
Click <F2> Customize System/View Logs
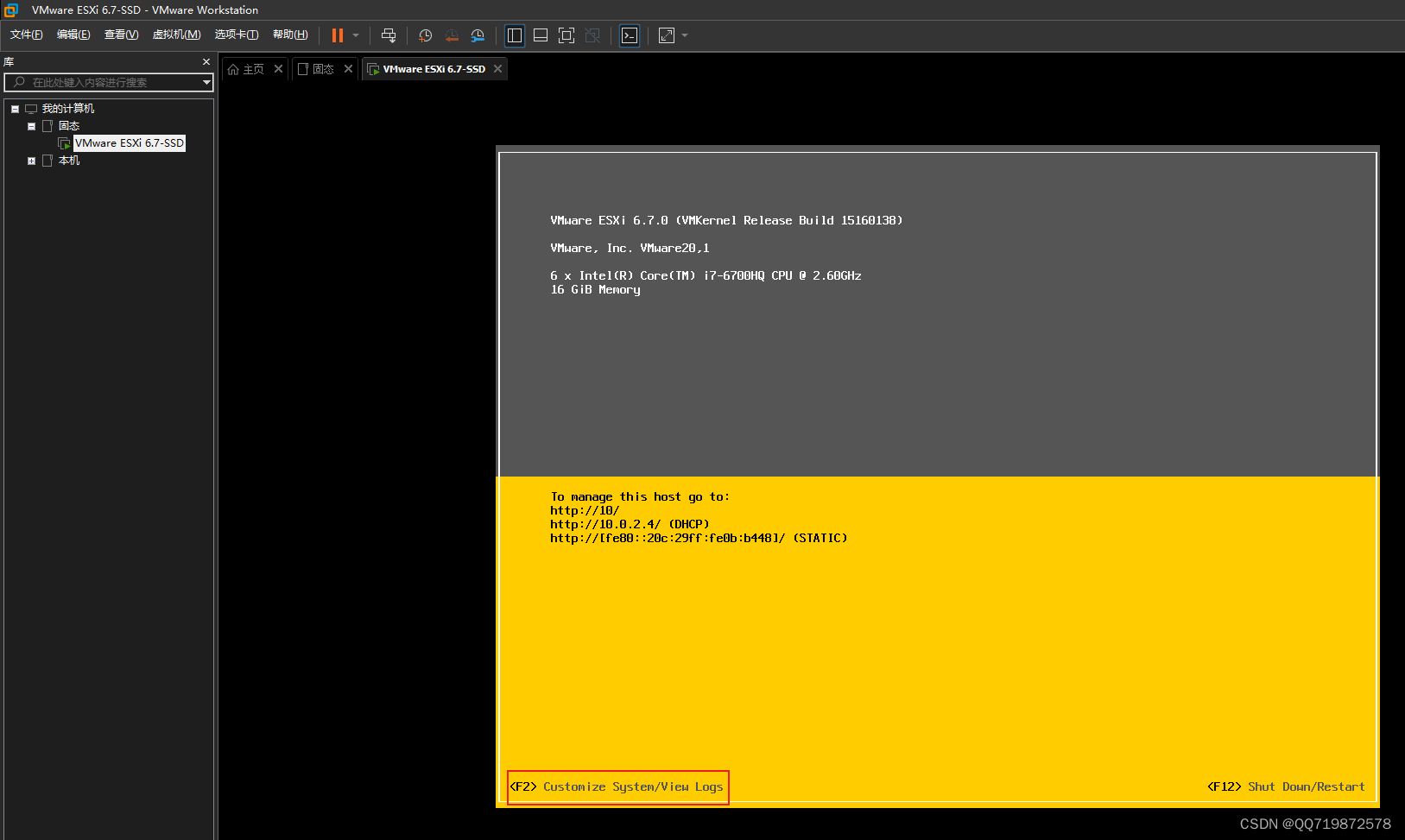point(617,786)
